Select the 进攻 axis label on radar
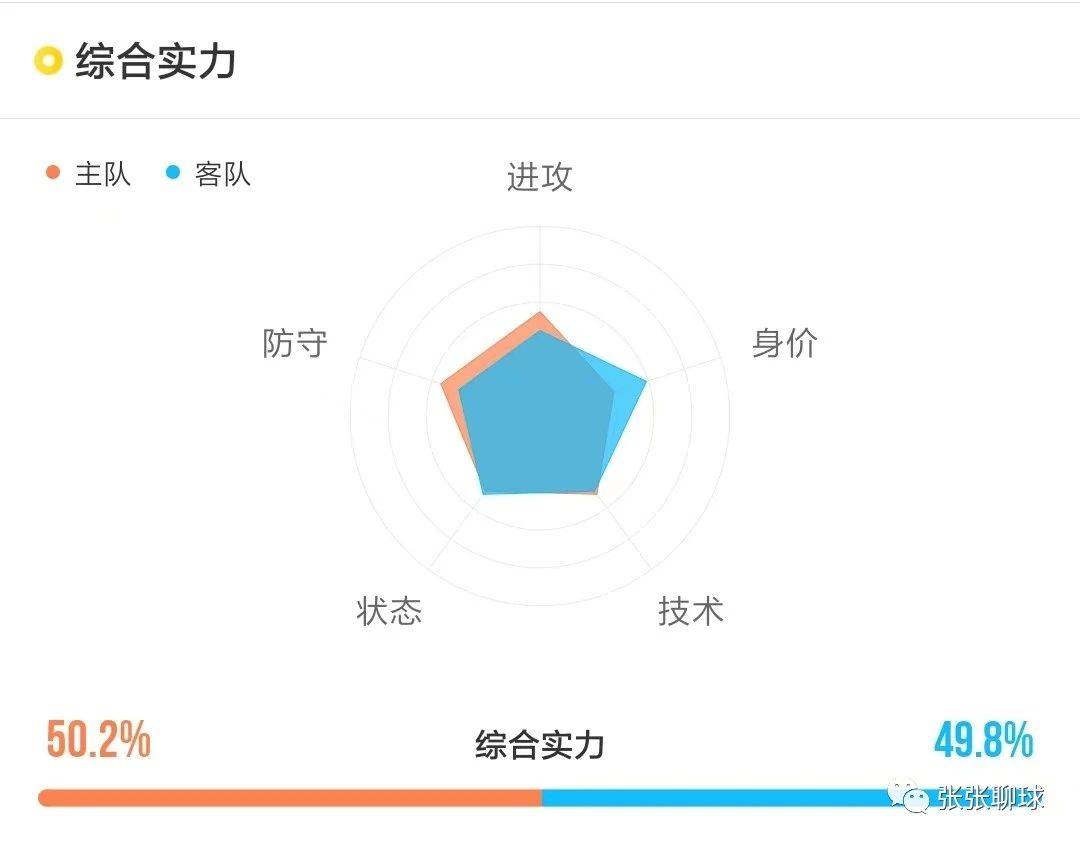This screenshot has height=846, width=1080. click(540, 177)
